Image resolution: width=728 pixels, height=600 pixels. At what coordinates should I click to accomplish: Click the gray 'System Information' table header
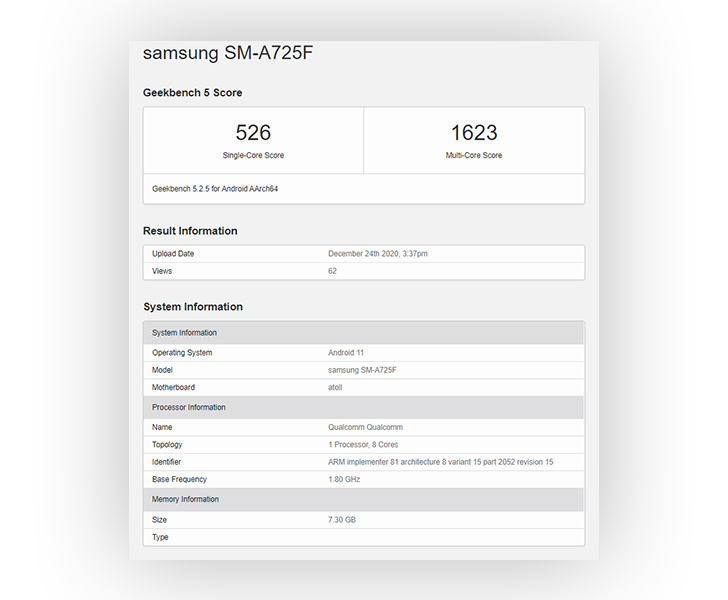[x=364, y=333]
